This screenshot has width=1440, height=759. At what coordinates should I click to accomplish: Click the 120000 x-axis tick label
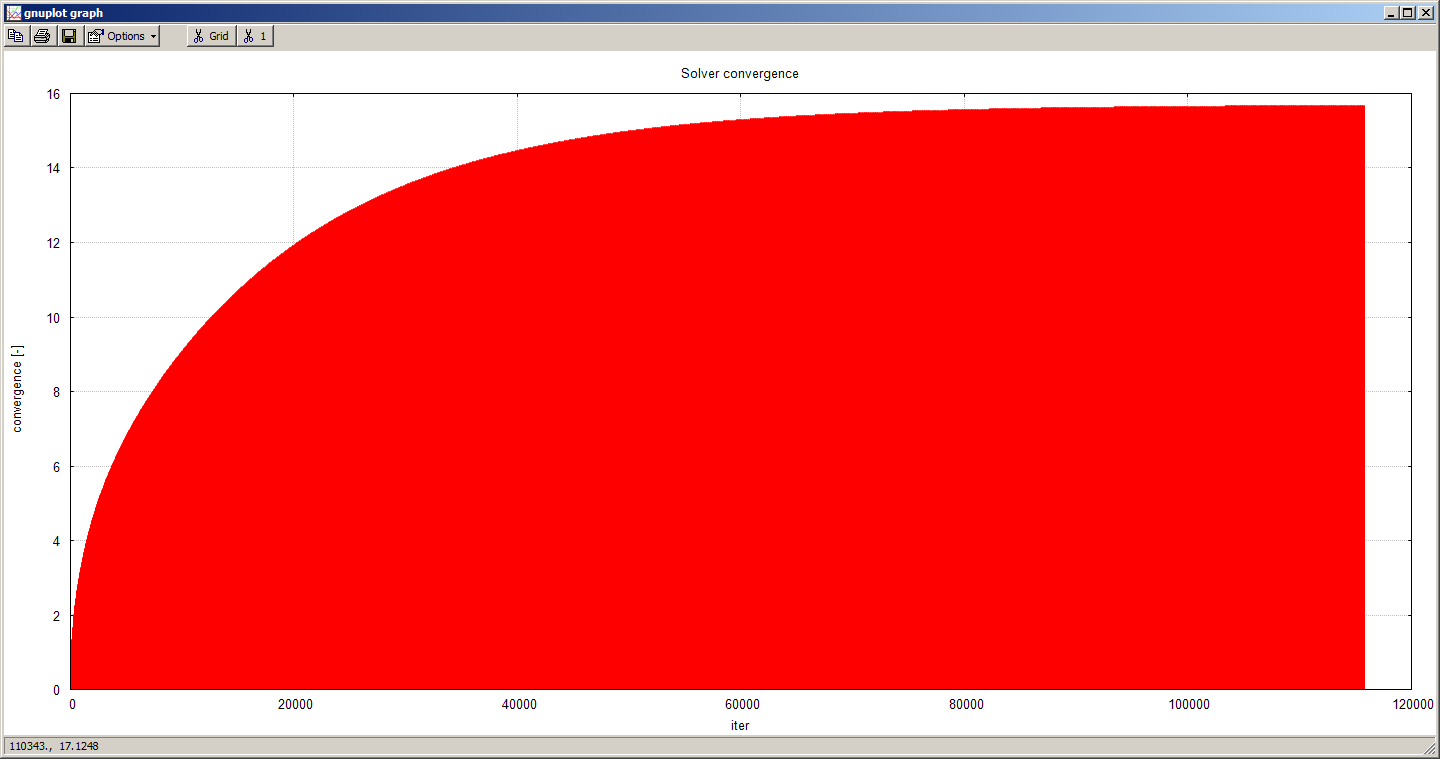click(1411, 704)
